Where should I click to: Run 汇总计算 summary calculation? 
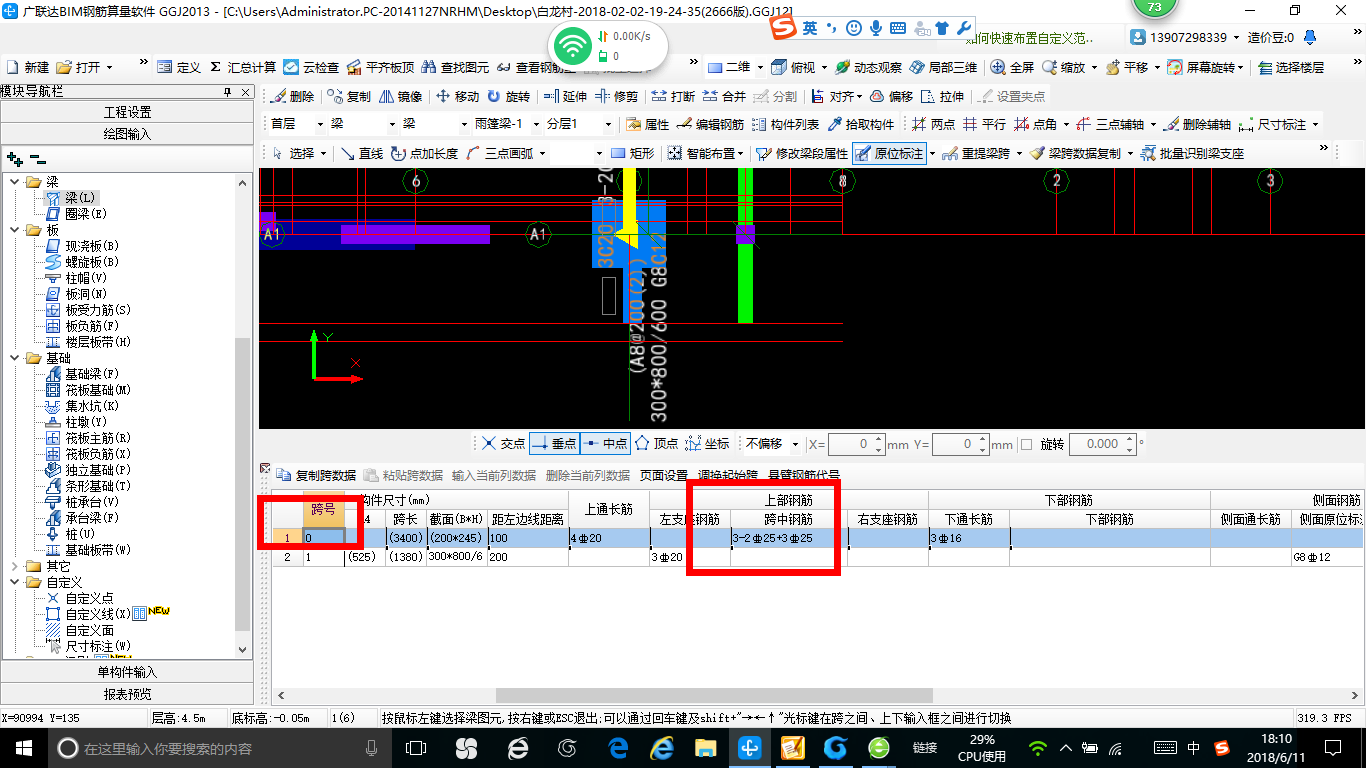243,67
